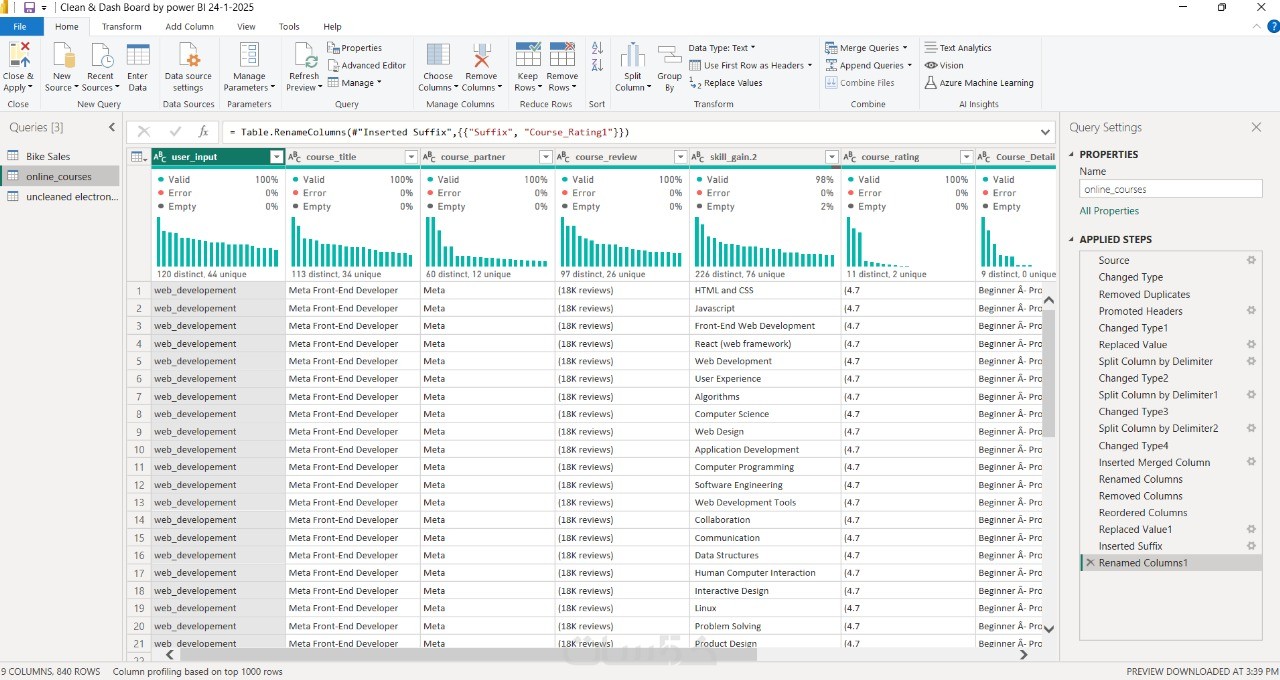Open the Append Queries dropdown
Image resolution: width=1280 pixels, height=680 pixels.
pyautogui.click(x=868, y=65)
